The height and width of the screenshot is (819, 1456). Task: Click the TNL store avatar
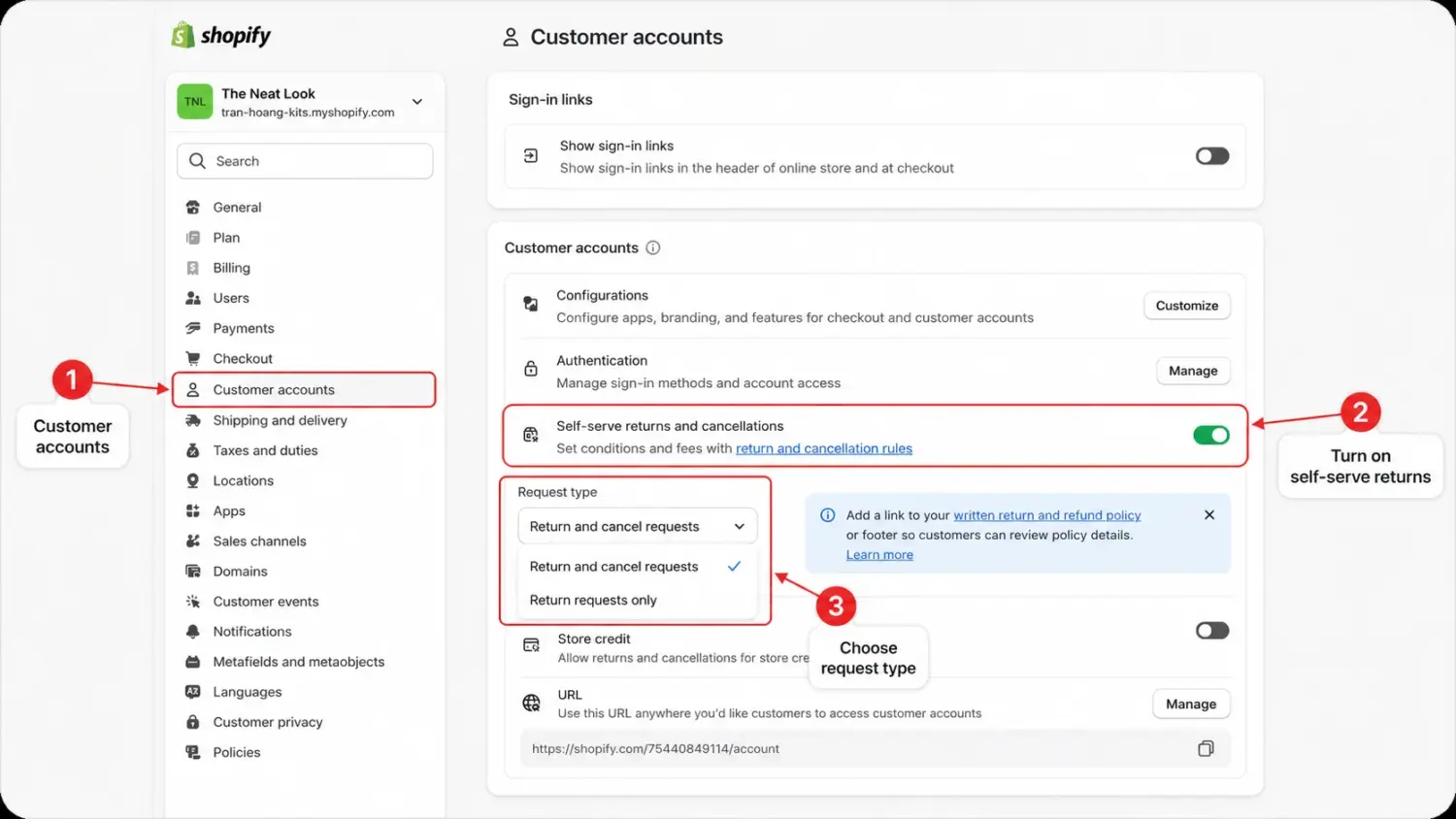pyautogui.click(x=195, y=101)
